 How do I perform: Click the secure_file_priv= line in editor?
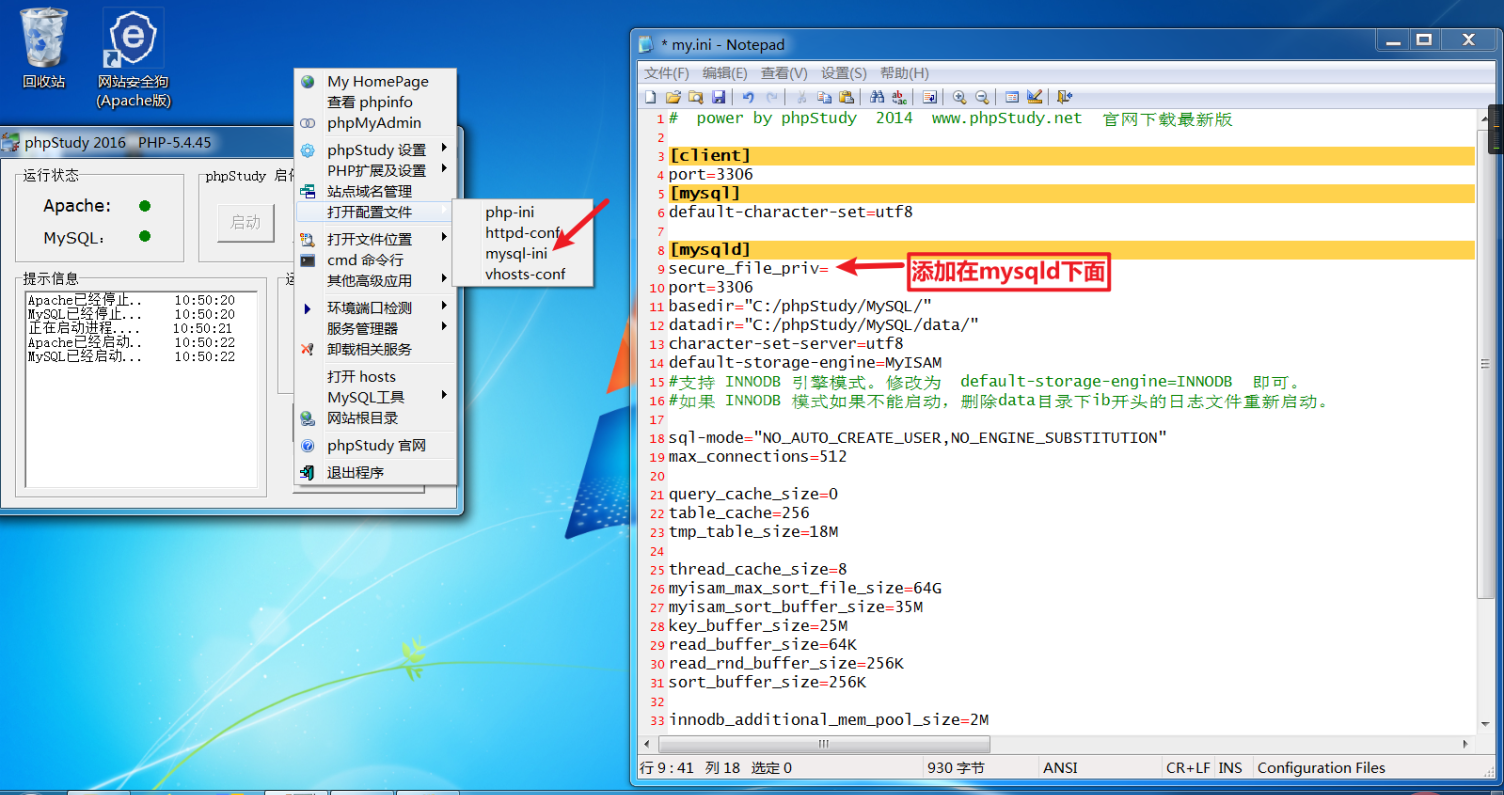pos(749,268)
